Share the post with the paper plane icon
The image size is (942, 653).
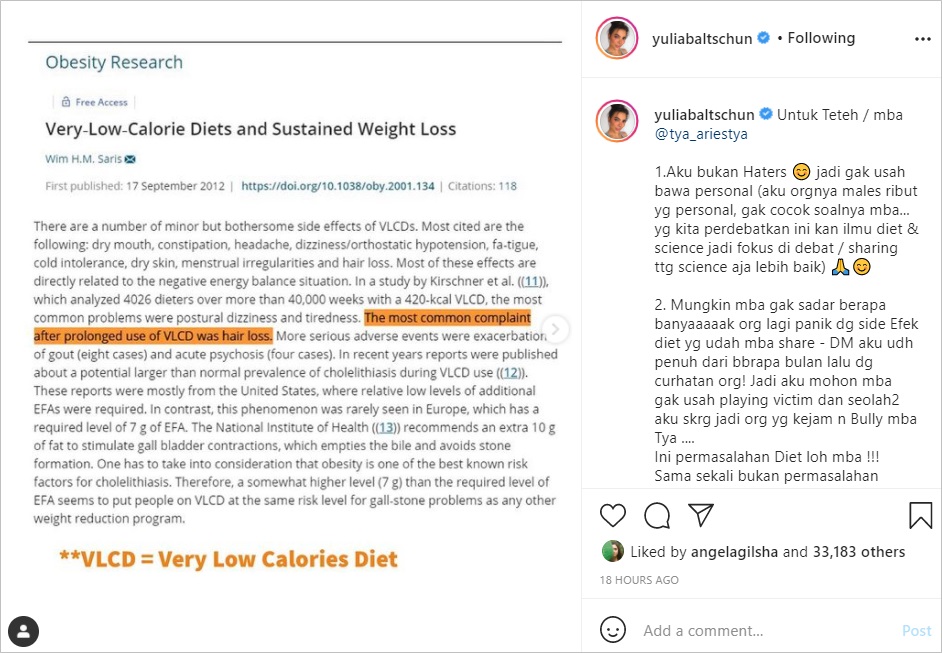tap(702, 515)
